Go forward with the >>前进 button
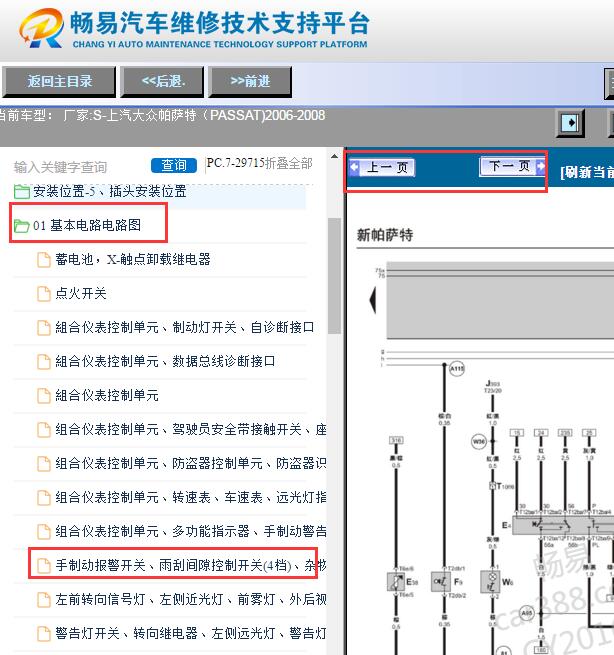Viewport: 614px width, 655px height. 250,81
